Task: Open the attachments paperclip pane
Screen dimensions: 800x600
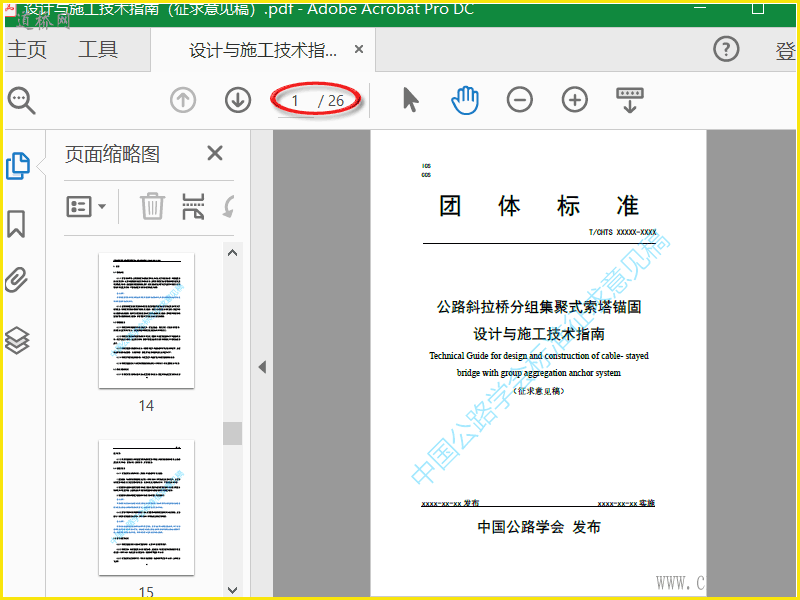Action: [x=16, y=280]
